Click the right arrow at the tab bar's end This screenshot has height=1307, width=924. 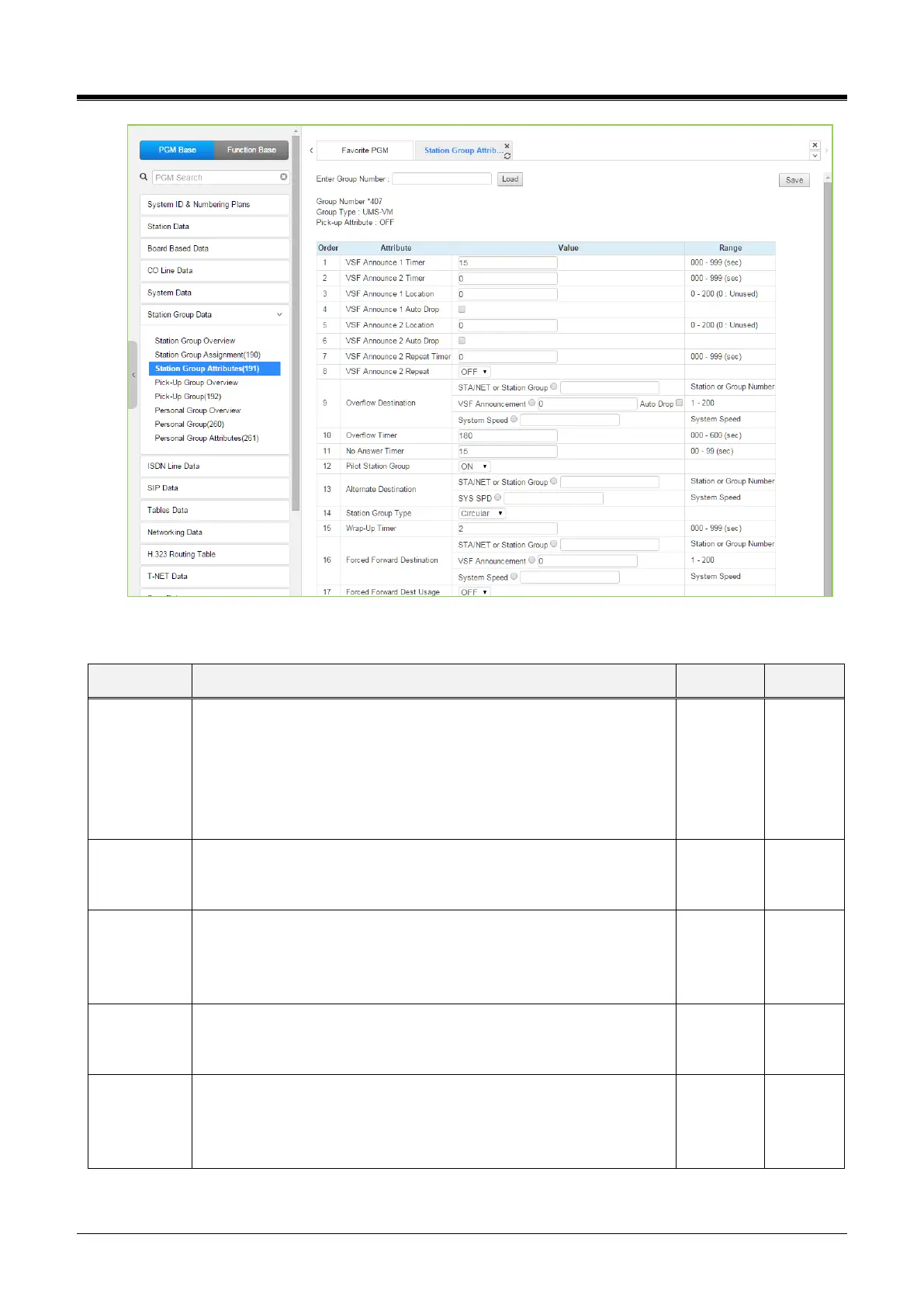(x=827, y=151)
